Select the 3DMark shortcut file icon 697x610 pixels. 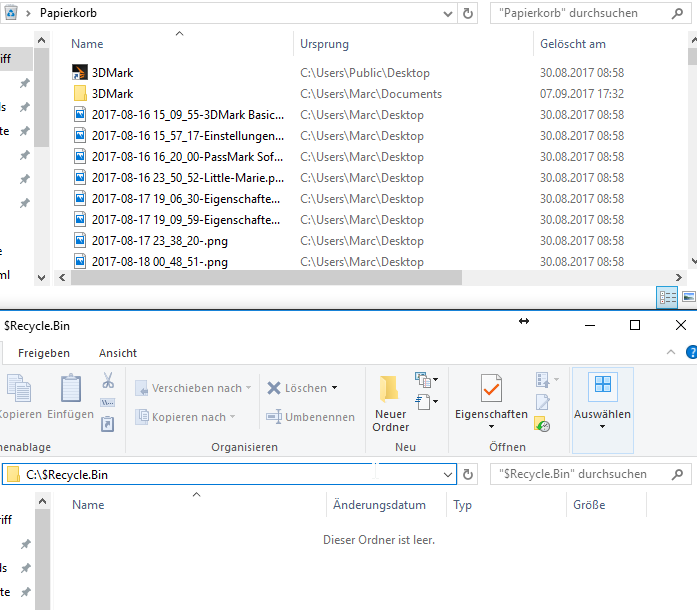81,73
